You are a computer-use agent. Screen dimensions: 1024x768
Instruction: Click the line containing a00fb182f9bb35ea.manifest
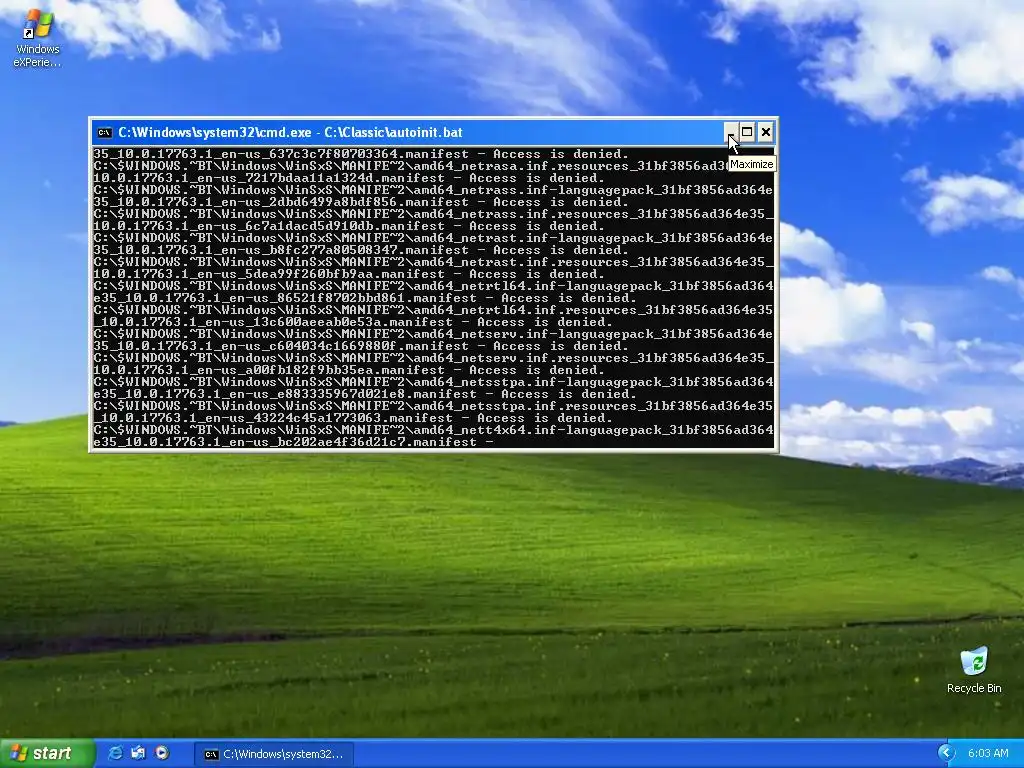pyautogui.click(x=349, y=370)
